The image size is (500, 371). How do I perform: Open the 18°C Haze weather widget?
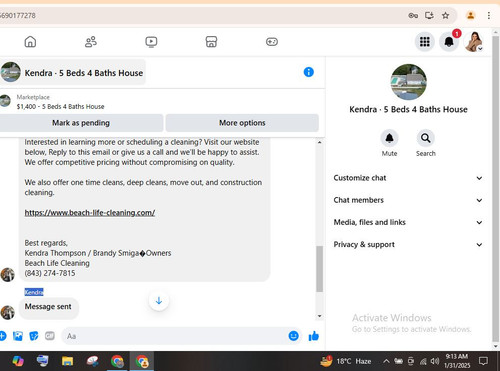tap(346, 361)
